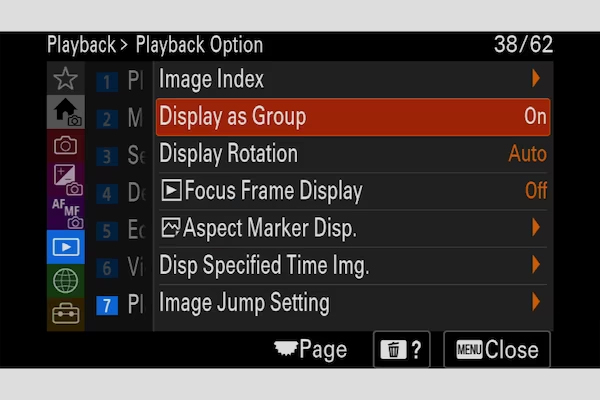Select submenu group number 4

(x=107, y=194)
